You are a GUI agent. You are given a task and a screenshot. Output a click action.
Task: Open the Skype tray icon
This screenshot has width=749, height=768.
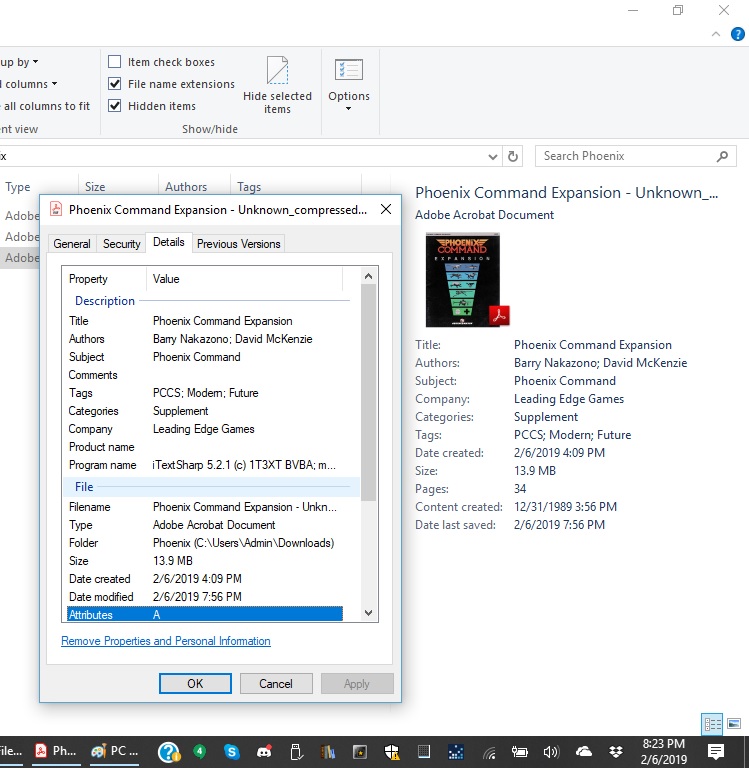(231, 751)
